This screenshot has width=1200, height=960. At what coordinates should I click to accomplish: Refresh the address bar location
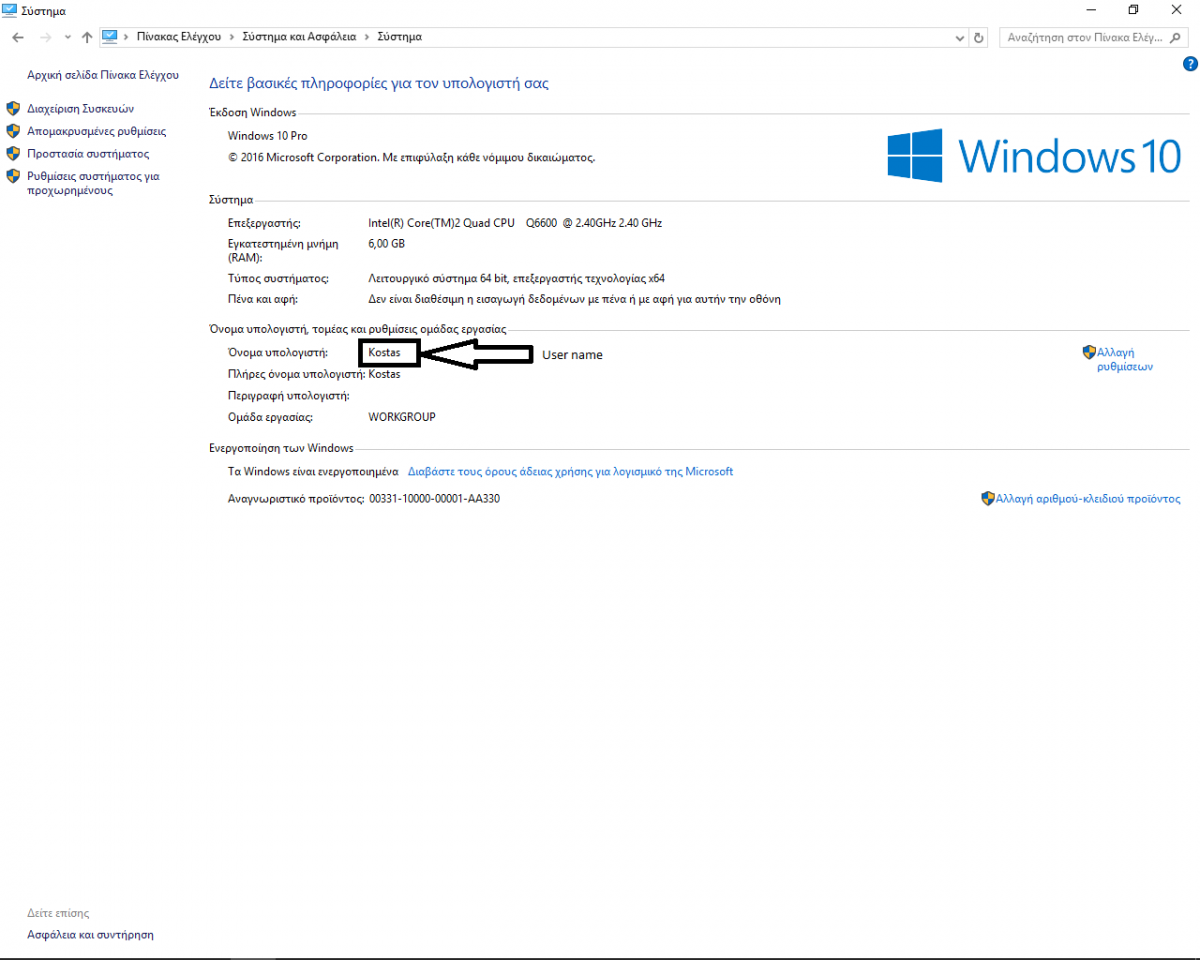pos(980,37)
